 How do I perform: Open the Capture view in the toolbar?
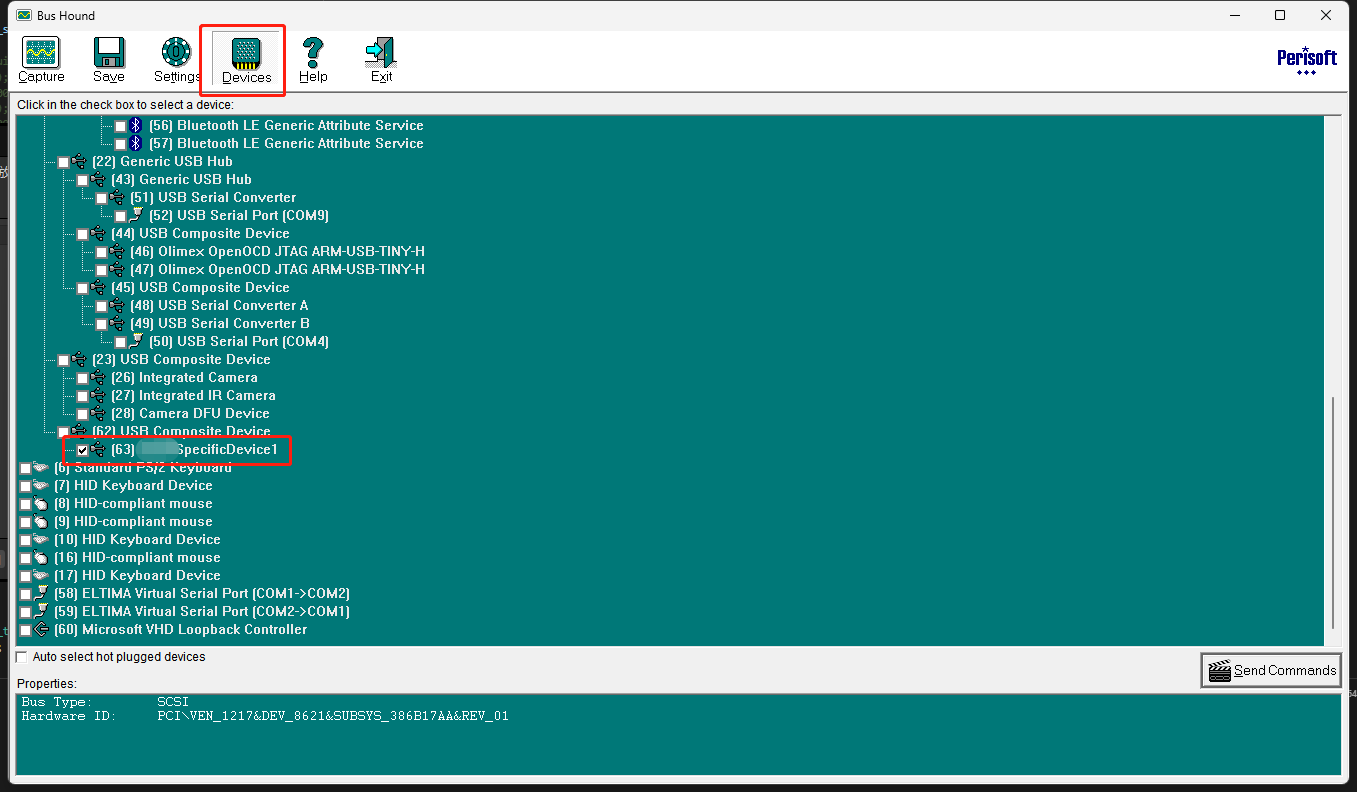41,60
